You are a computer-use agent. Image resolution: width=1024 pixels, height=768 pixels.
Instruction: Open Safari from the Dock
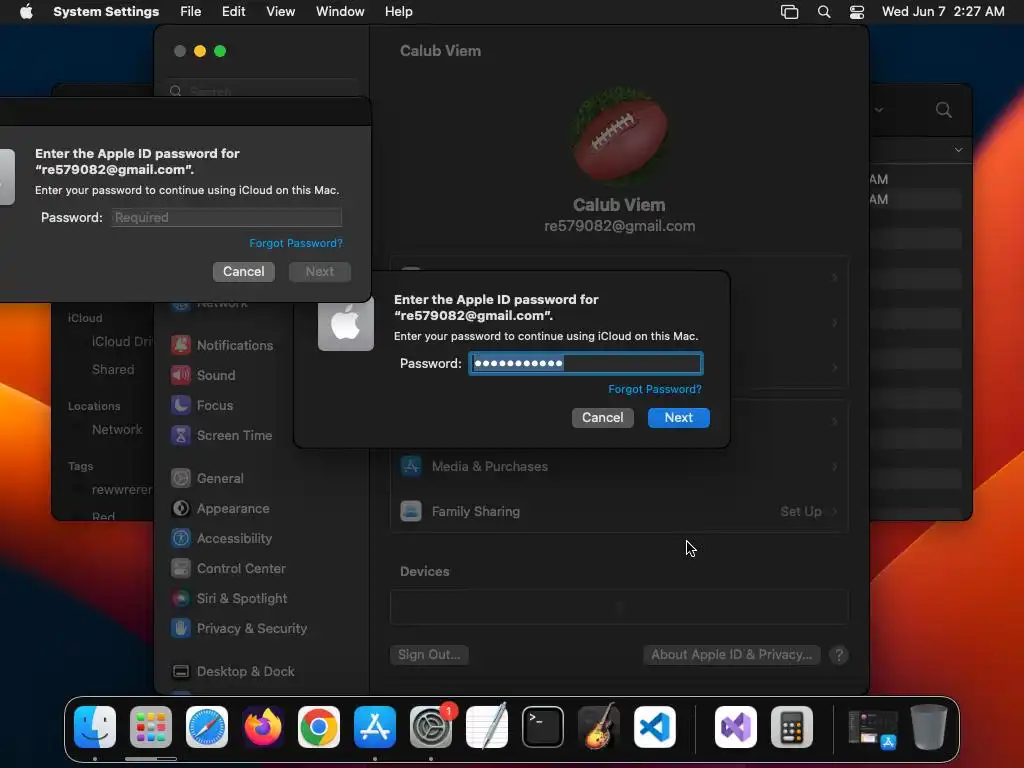207,727
